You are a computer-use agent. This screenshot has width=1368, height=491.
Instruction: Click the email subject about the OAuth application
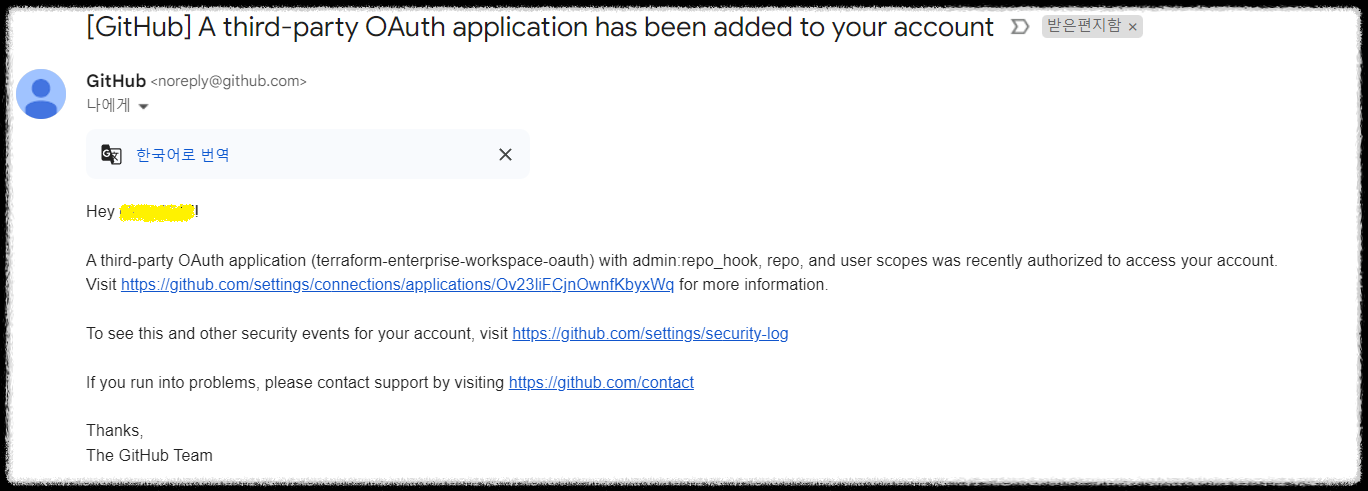540,27
